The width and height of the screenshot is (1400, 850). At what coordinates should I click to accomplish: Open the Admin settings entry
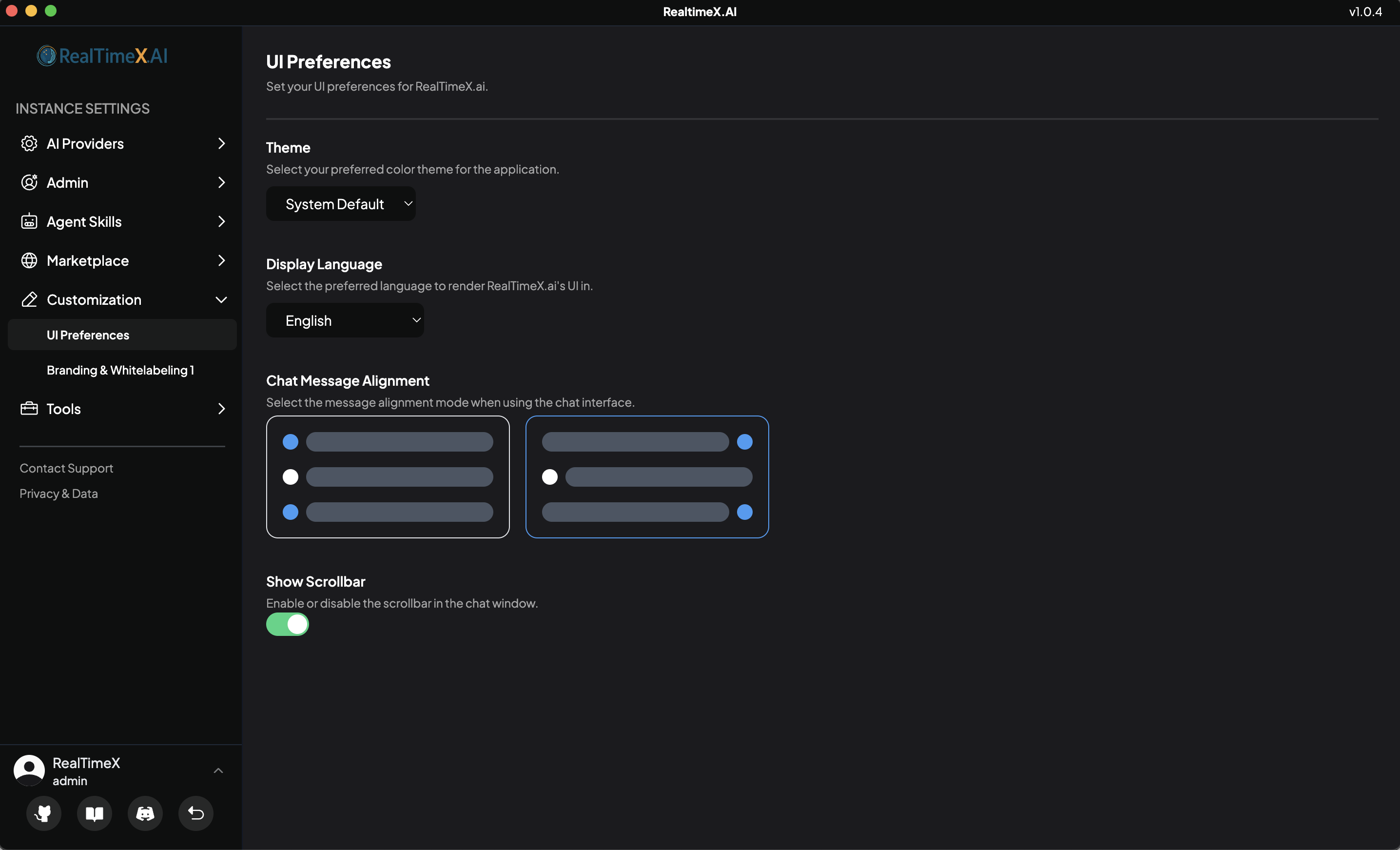(x=67, y=182)
